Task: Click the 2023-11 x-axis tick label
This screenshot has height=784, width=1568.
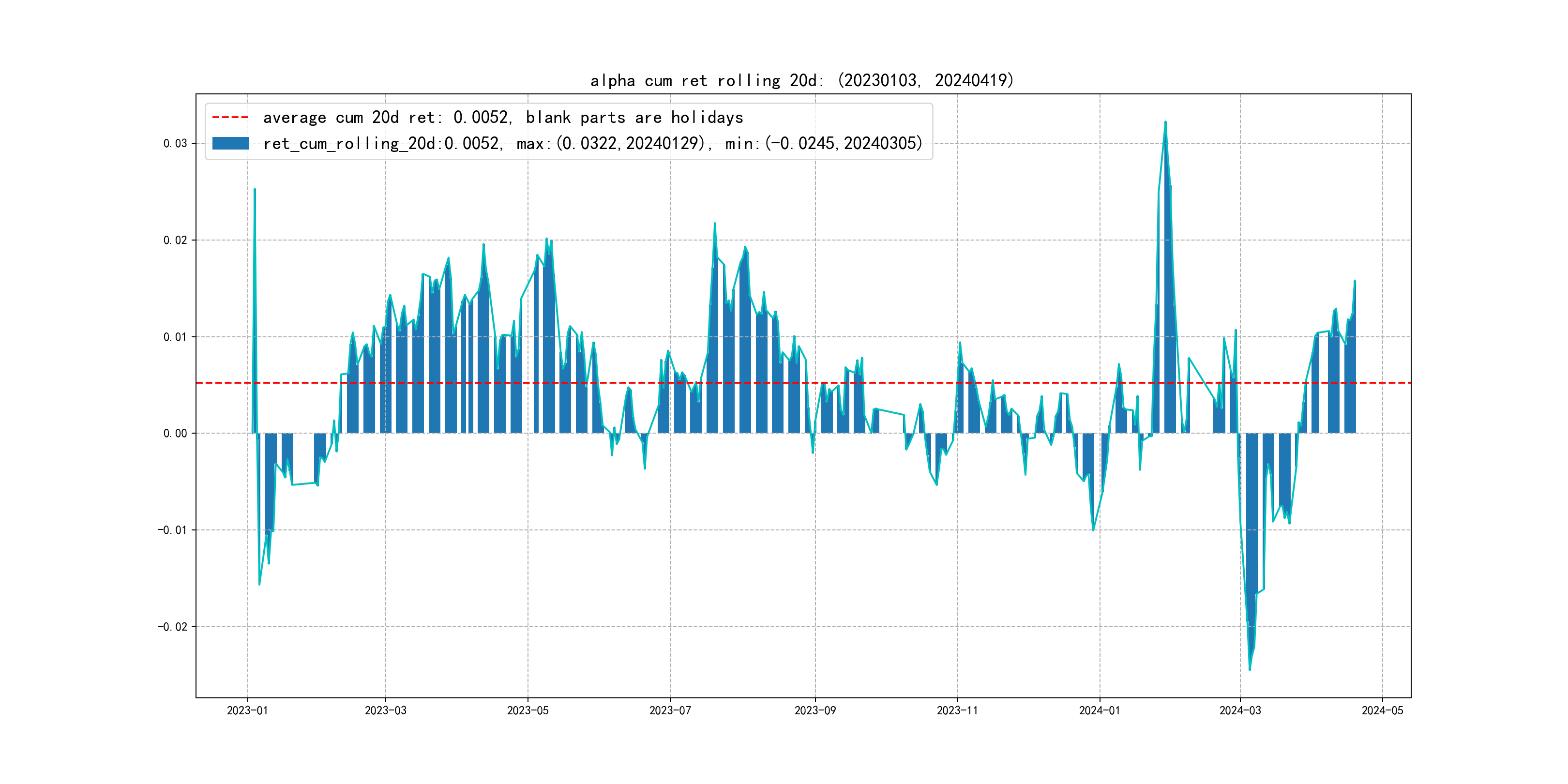Action: pyautogui.click(x=957, y=710)
